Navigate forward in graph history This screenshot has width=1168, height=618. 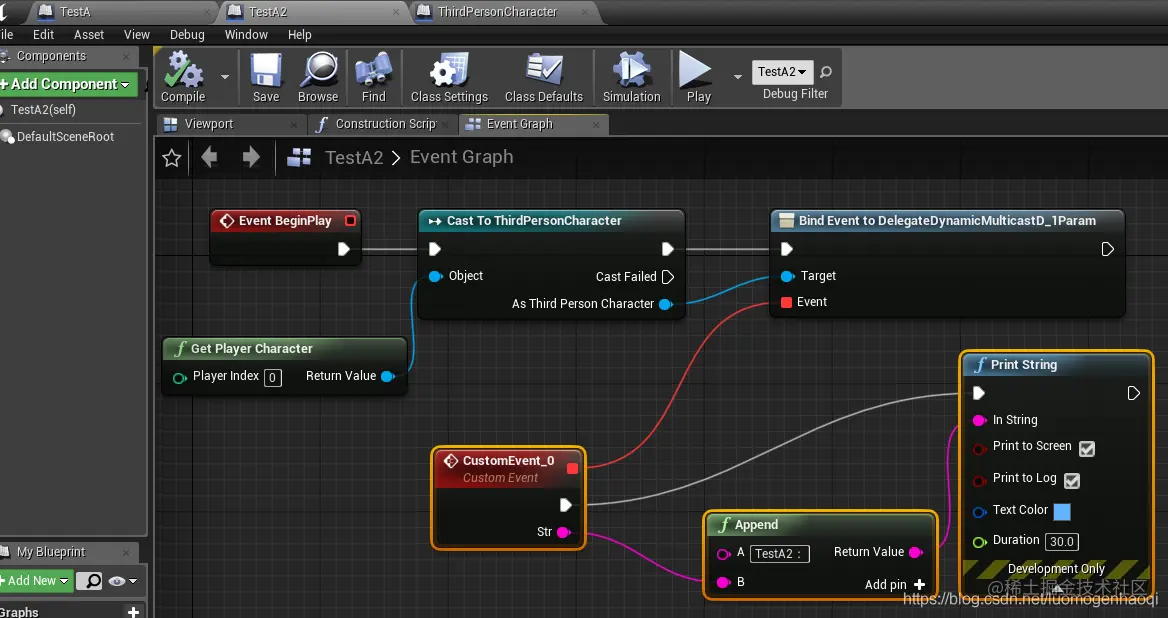(251, 157)
